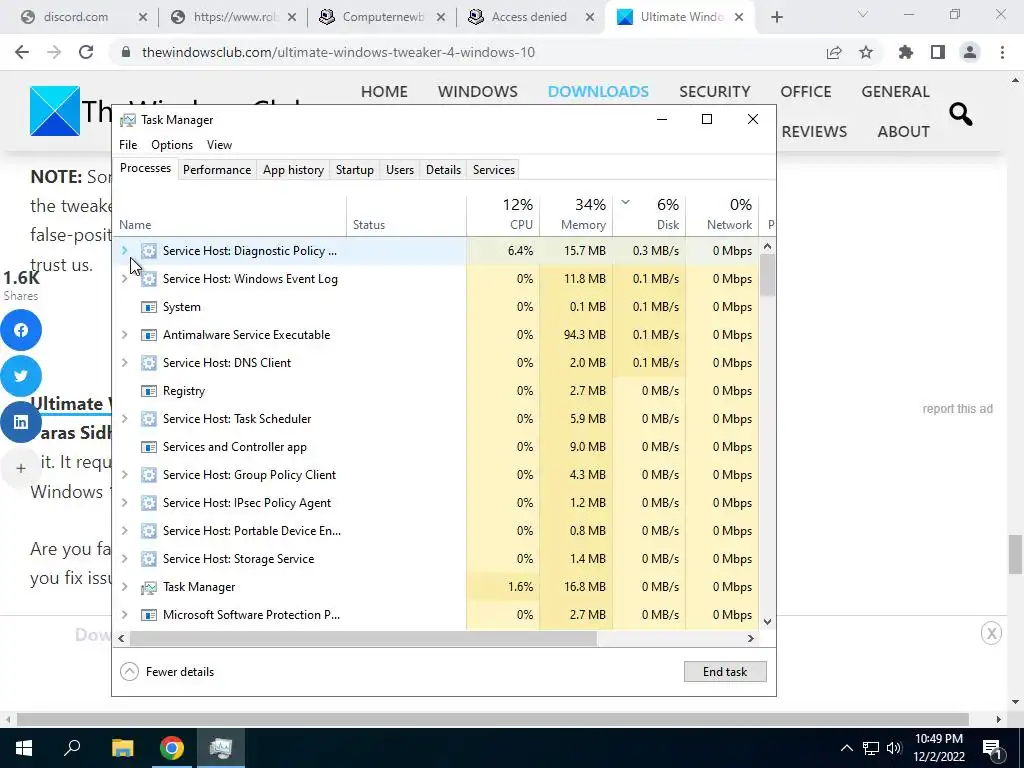
Task: Select the Registry process icon
Action: 149,391
